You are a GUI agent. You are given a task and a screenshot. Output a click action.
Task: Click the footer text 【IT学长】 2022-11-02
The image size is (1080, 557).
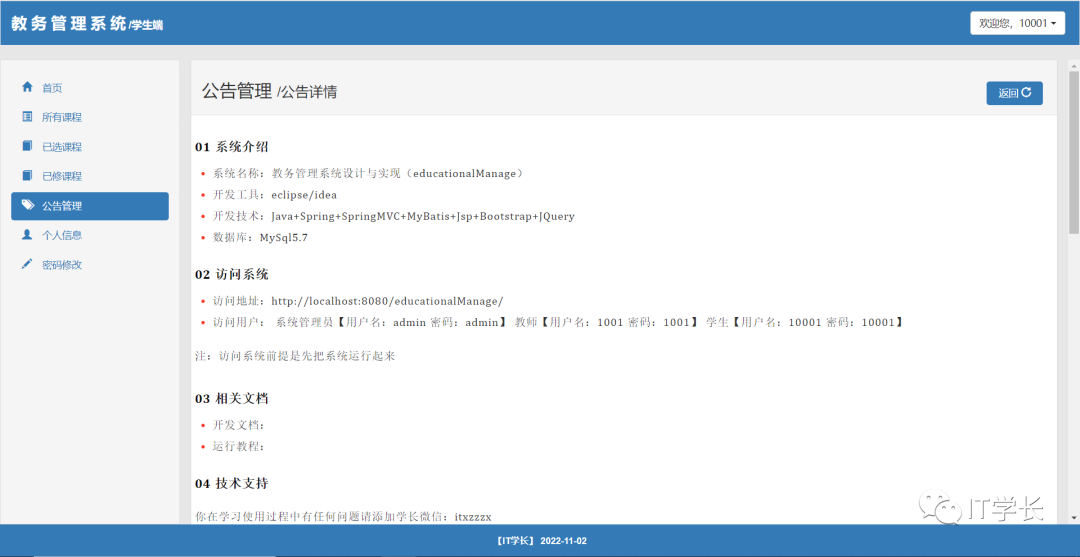(541, 541)
